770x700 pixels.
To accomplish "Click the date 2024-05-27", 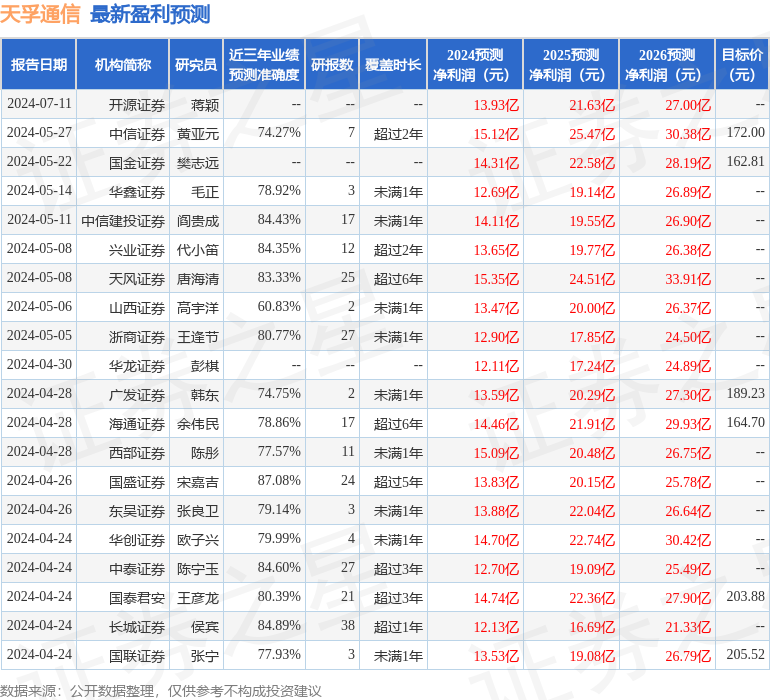I will pyautogui.click(x=39, y=133).
